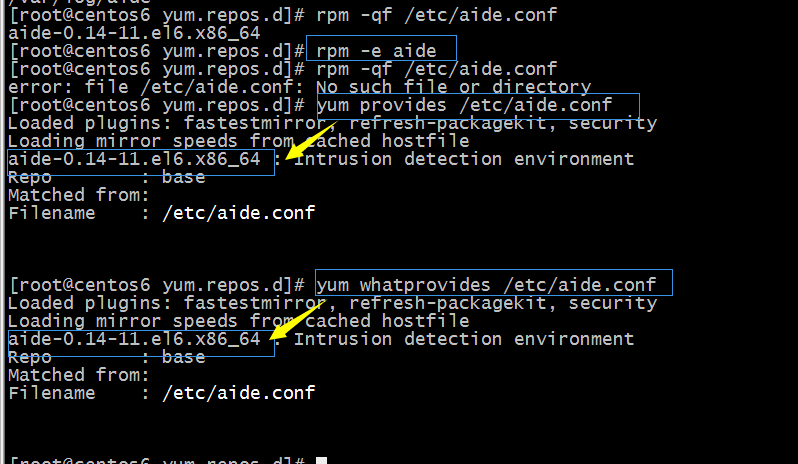Screen dimensions: 798x464
Task: Click the second 'Repo : base' line
Action: coord(107,357)
